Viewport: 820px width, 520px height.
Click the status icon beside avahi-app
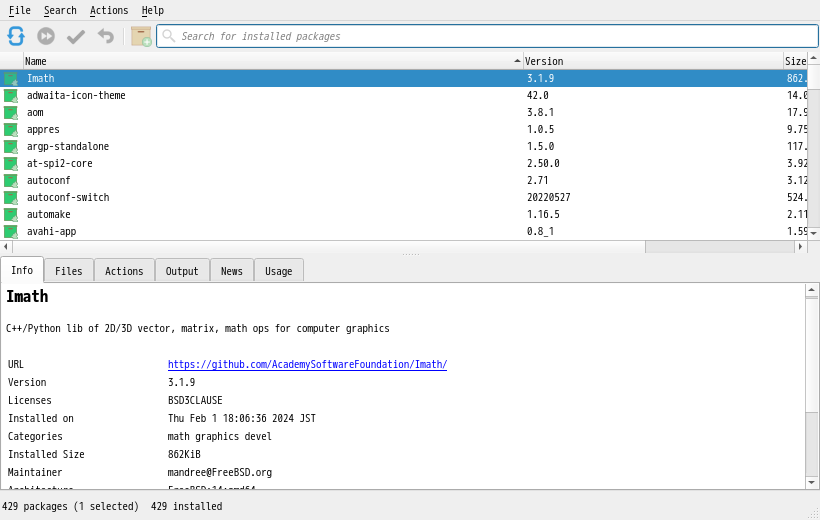point(11,231)
